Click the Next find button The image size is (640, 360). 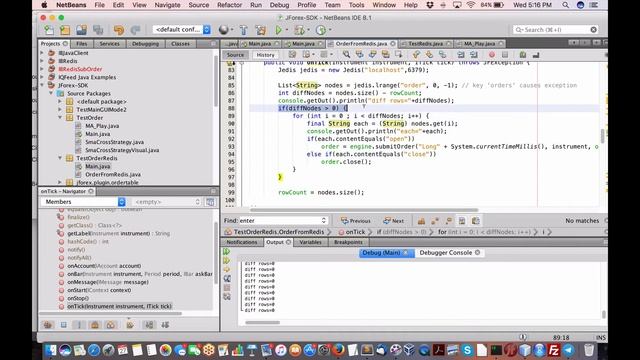coord(393,221)
